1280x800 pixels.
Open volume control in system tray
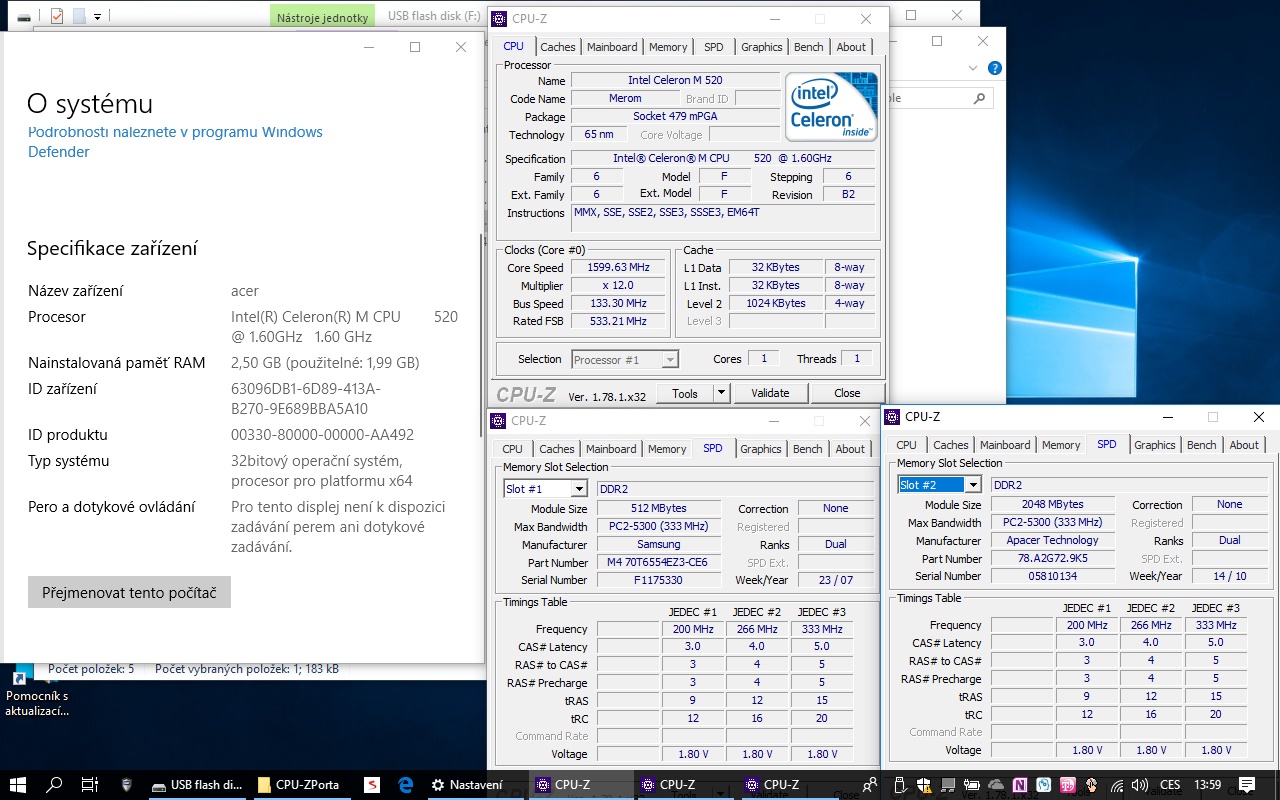1139,785
